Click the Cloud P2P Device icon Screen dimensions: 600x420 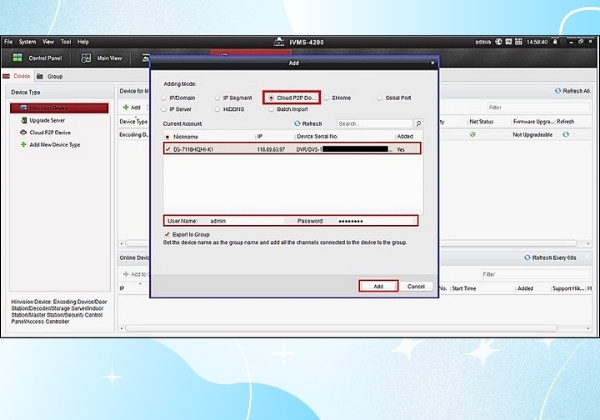point(23,132)
